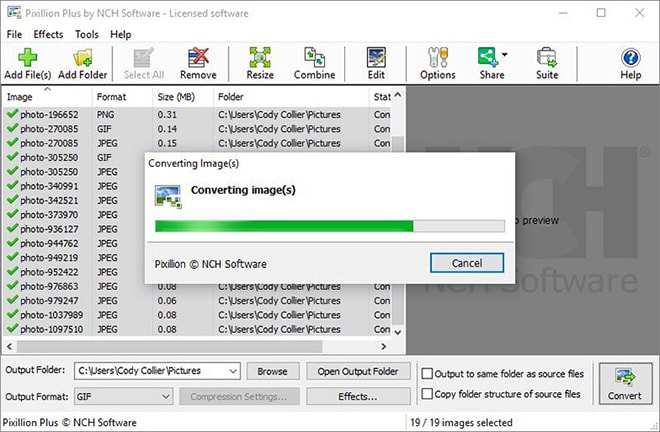Select the photo-340991 row

(74, 186)
